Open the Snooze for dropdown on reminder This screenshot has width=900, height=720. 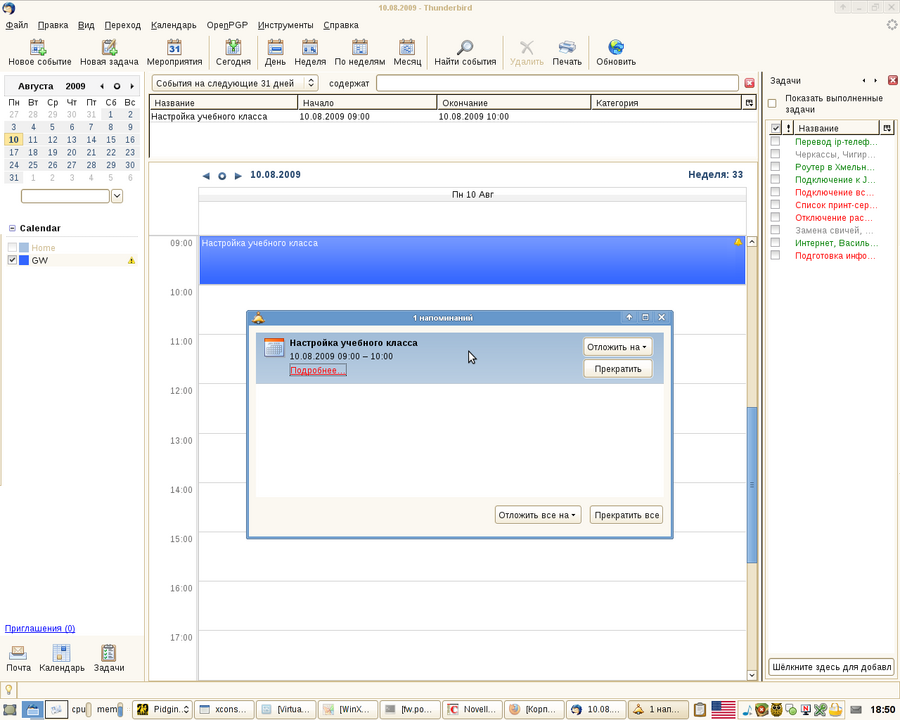617,347
